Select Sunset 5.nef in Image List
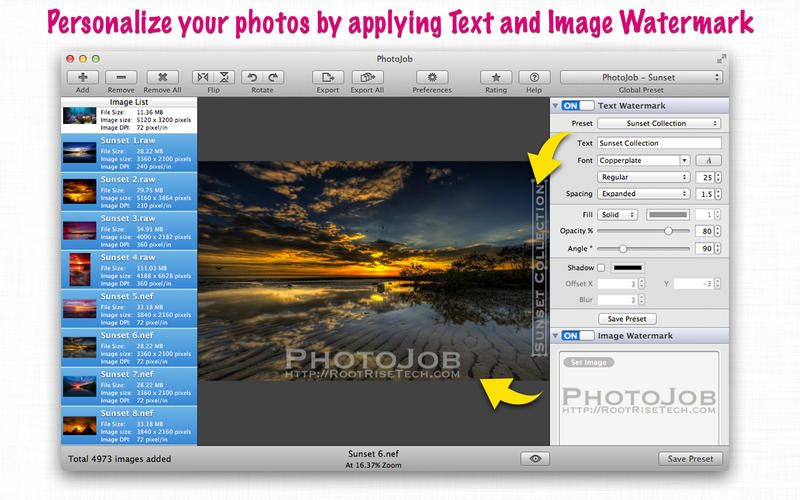Image resolution: width=800 pixels, height=500 pixels. [x=129, y=309]
